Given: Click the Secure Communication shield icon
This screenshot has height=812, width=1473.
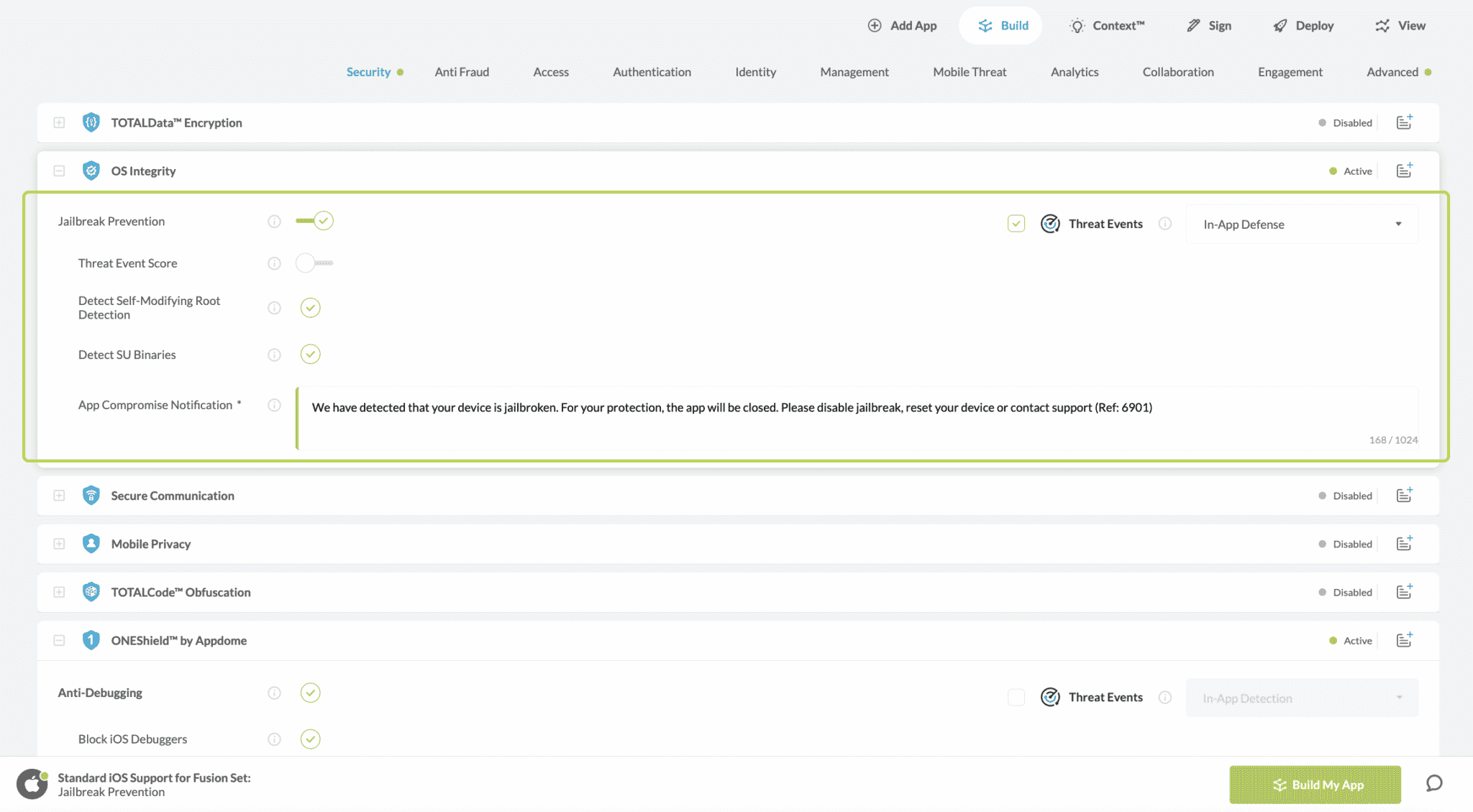Looking at the screenshot, I should pos(91,496).
